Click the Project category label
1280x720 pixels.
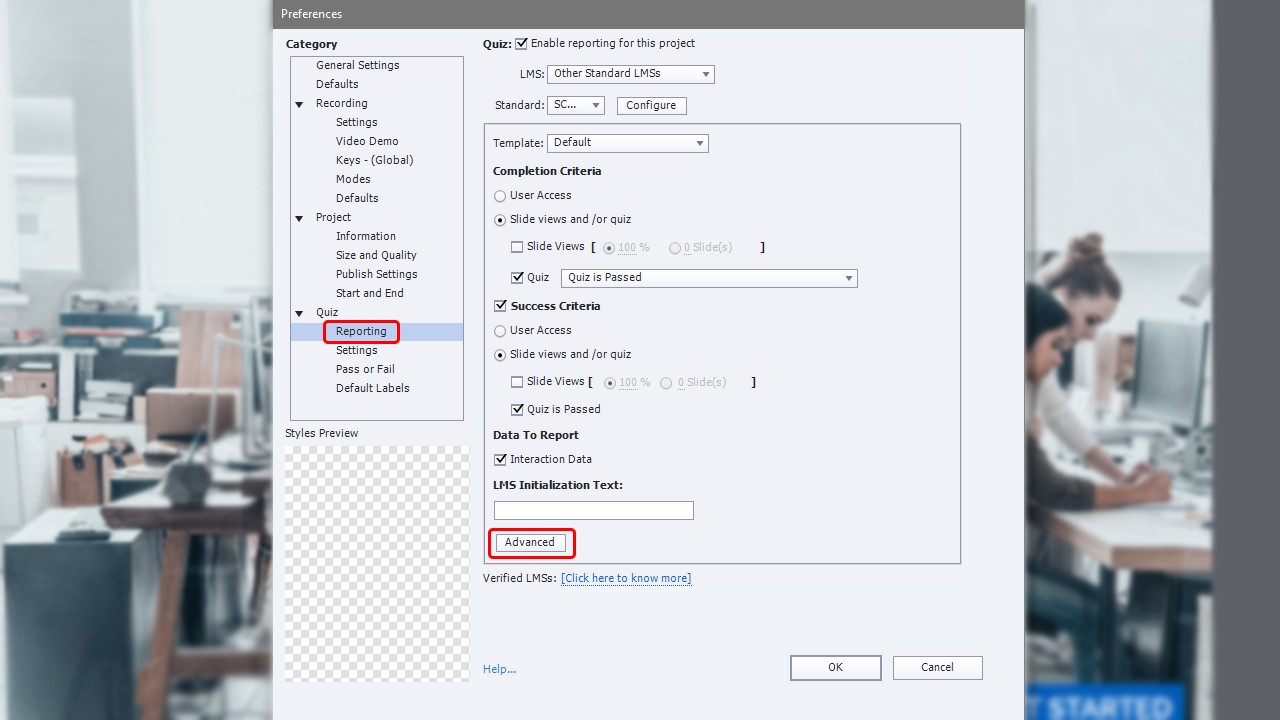click(333, 217)
